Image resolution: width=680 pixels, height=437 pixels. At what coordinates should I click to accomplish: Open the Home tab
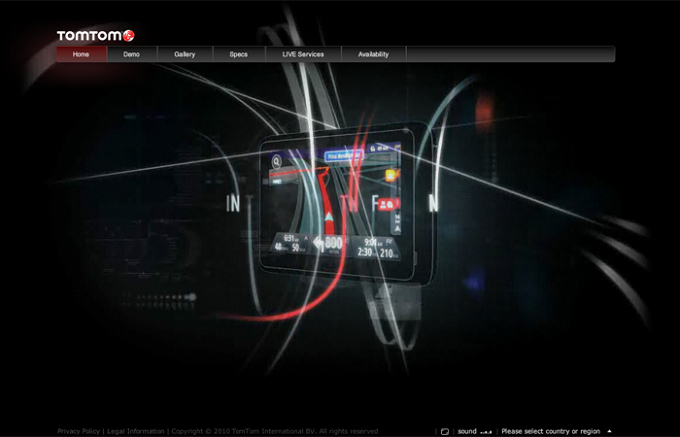[81, 54]
